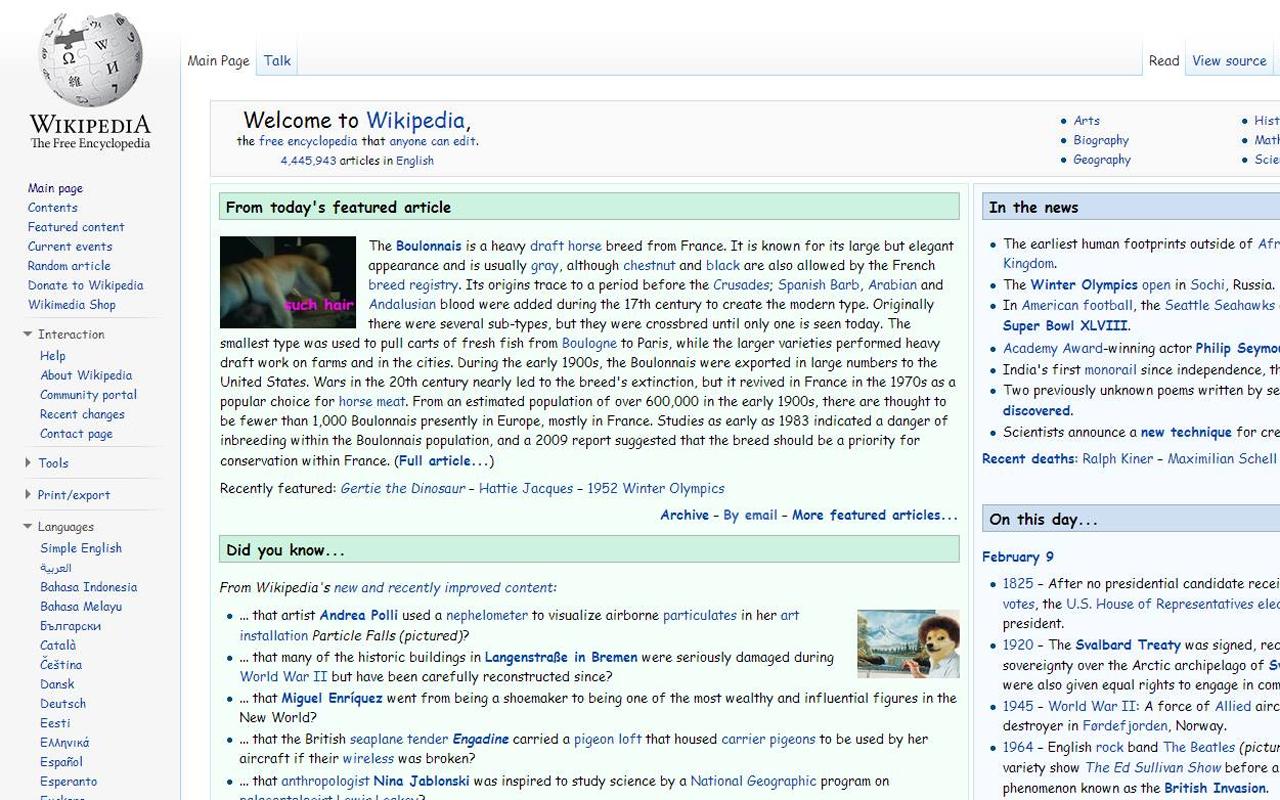The image size is (1280, 800).
Task: Switch language to Bahasa Melayu
Action: click(81, 607)
